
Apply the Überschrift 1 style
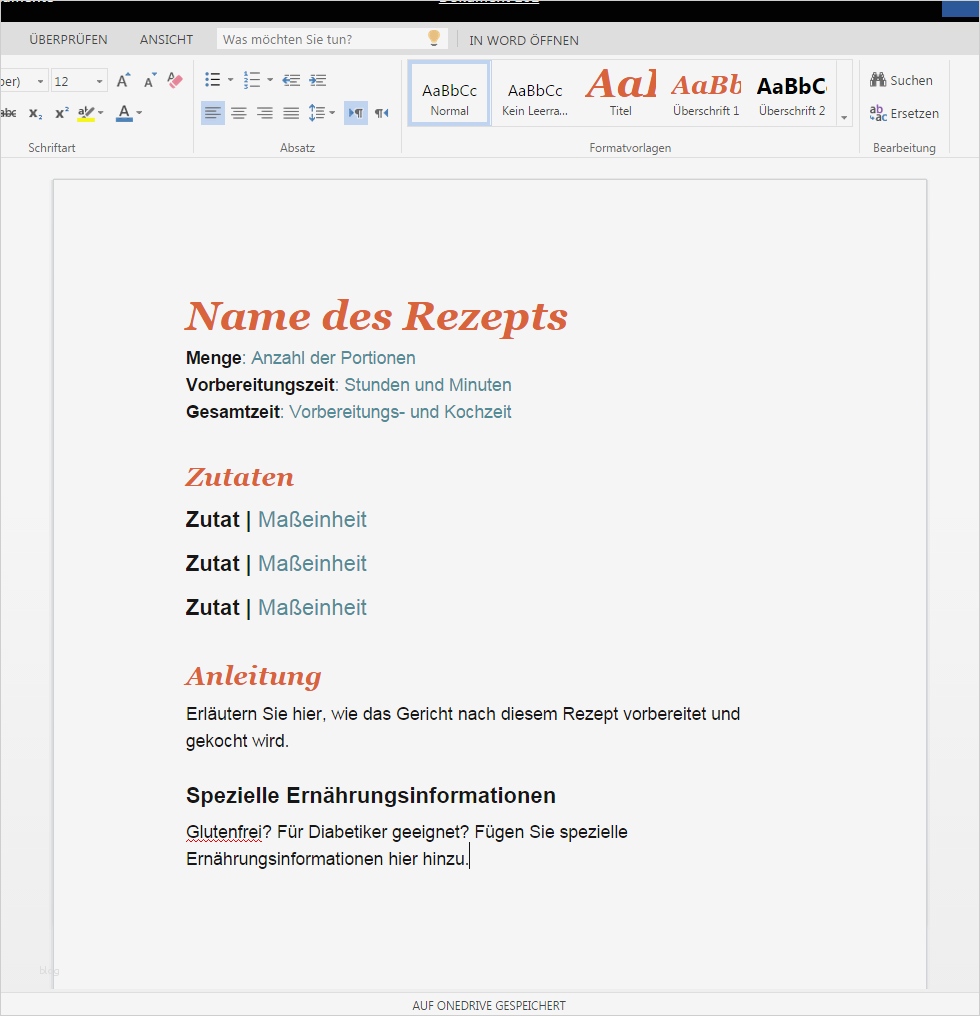(706, 92)
